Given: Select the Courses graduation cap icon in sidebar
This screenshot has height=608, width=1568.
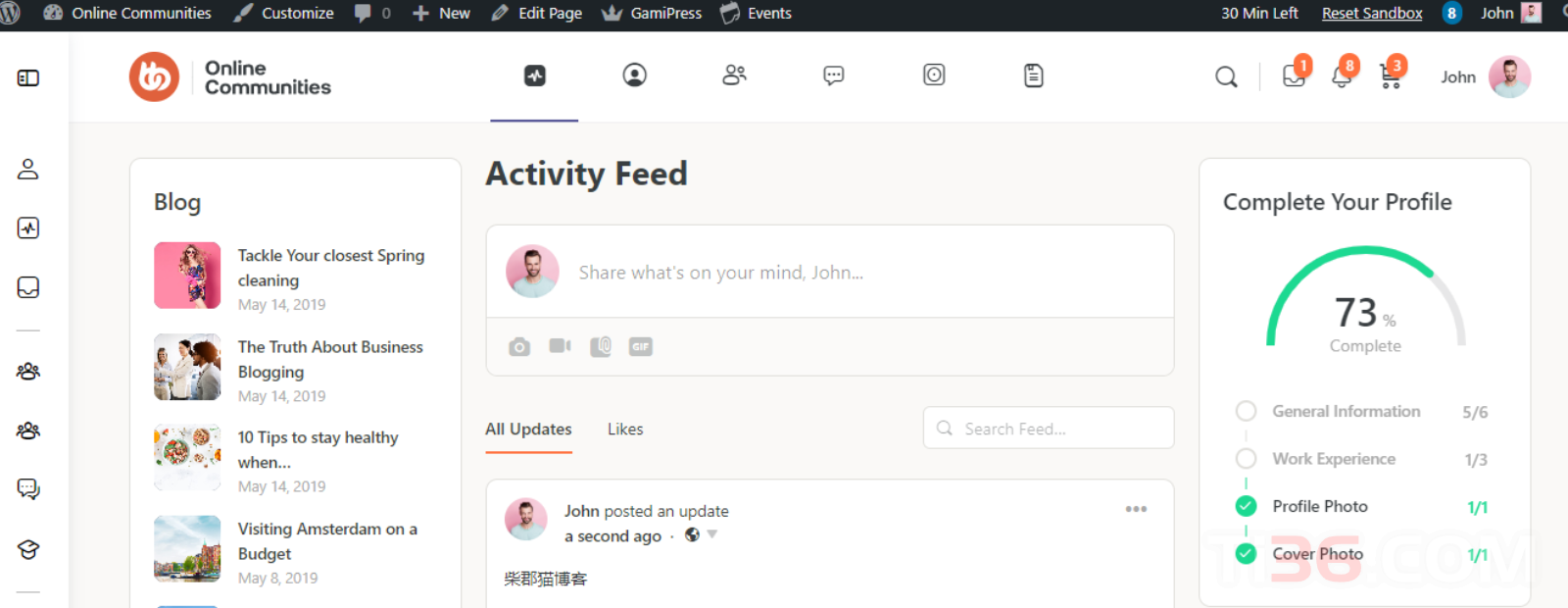Looking at the screenshot, I should click(x=28, y=550).
